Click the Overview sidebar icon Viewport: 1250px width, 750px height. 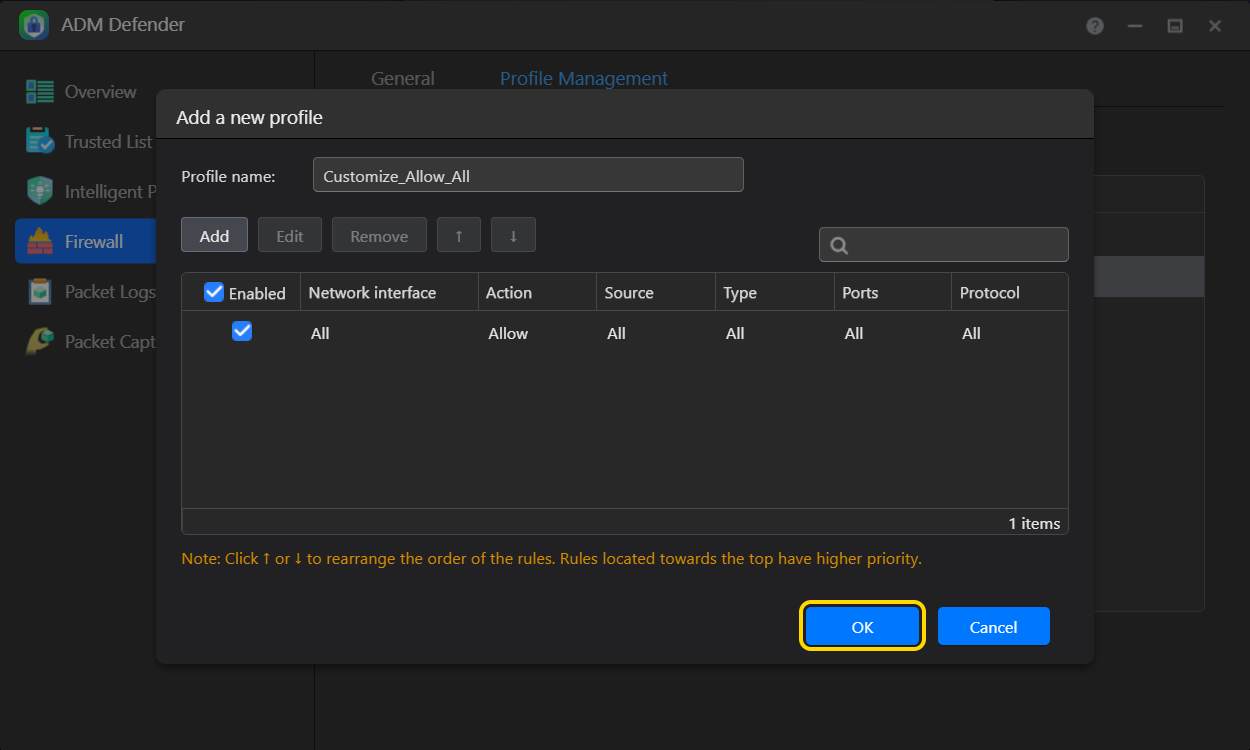click(x=40, y=92)
